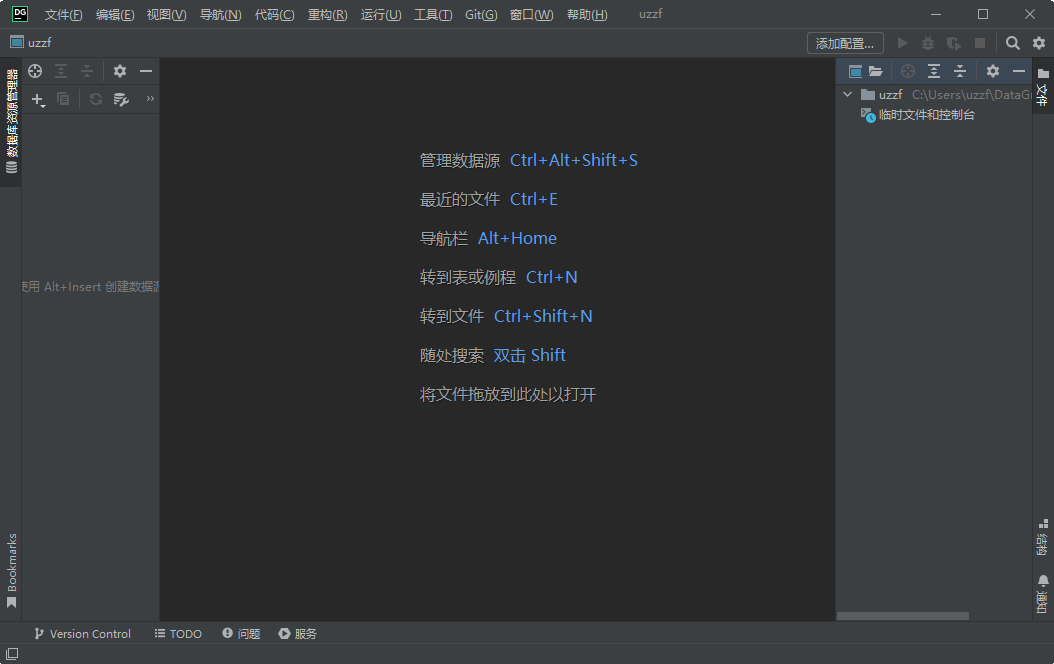Viewport: 1054px width, 664px height.
Task: Click preview tab icon in files panel
Action: pos(855,71)
